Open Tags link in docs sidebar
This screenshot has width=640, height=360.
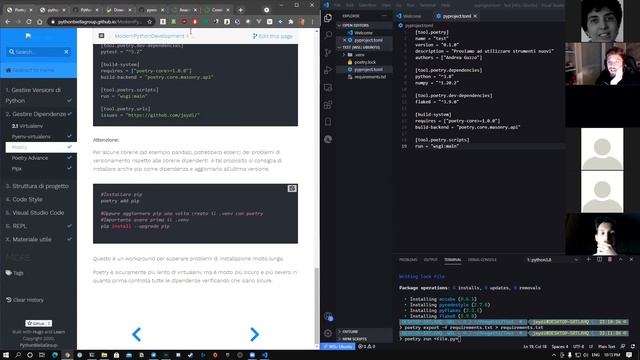(15, 273)
